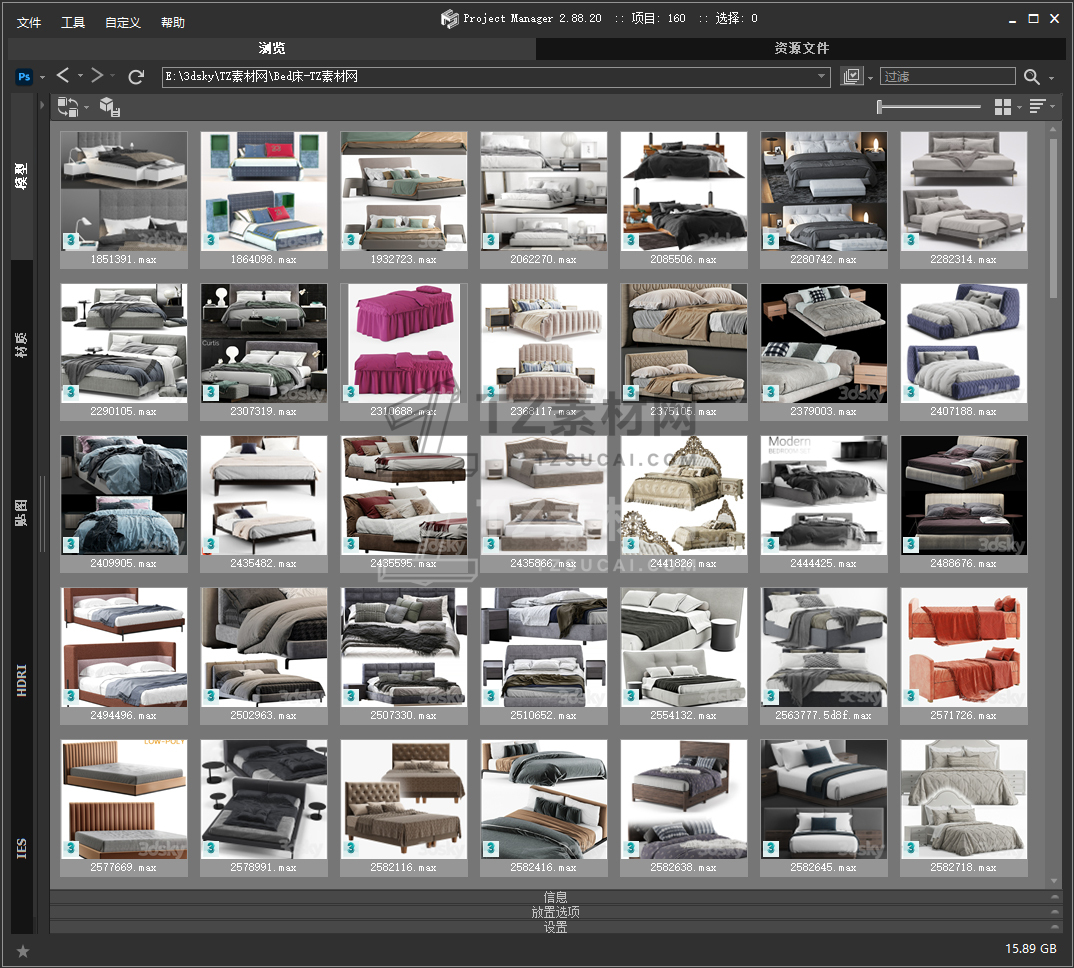1074x968 pixels.
Task: Select the 材质 side tab
Action: tap(22, 345)
